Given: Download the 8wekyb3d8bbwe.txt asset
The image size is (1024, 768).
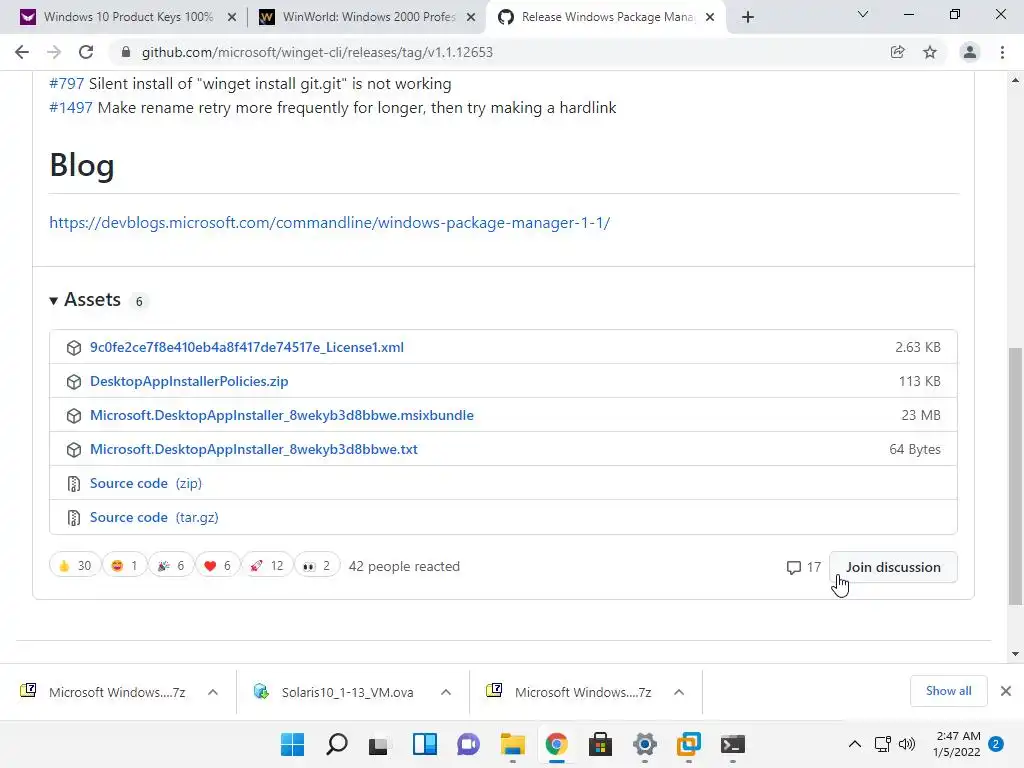Looking at the screenshot, I should (254, 449).
